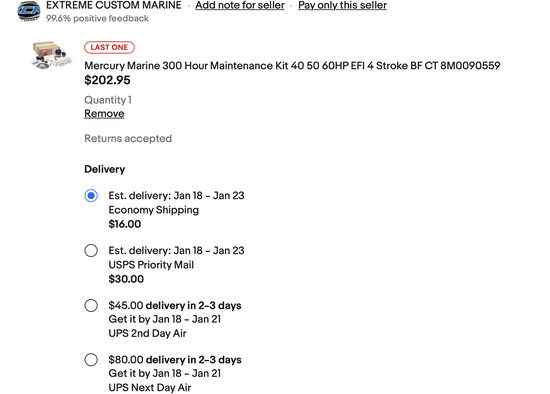The width and height of the screenshot is (550, 394).
Task: Click the EXTREME CUSTOM MARINE seller name
Action: 114,5
